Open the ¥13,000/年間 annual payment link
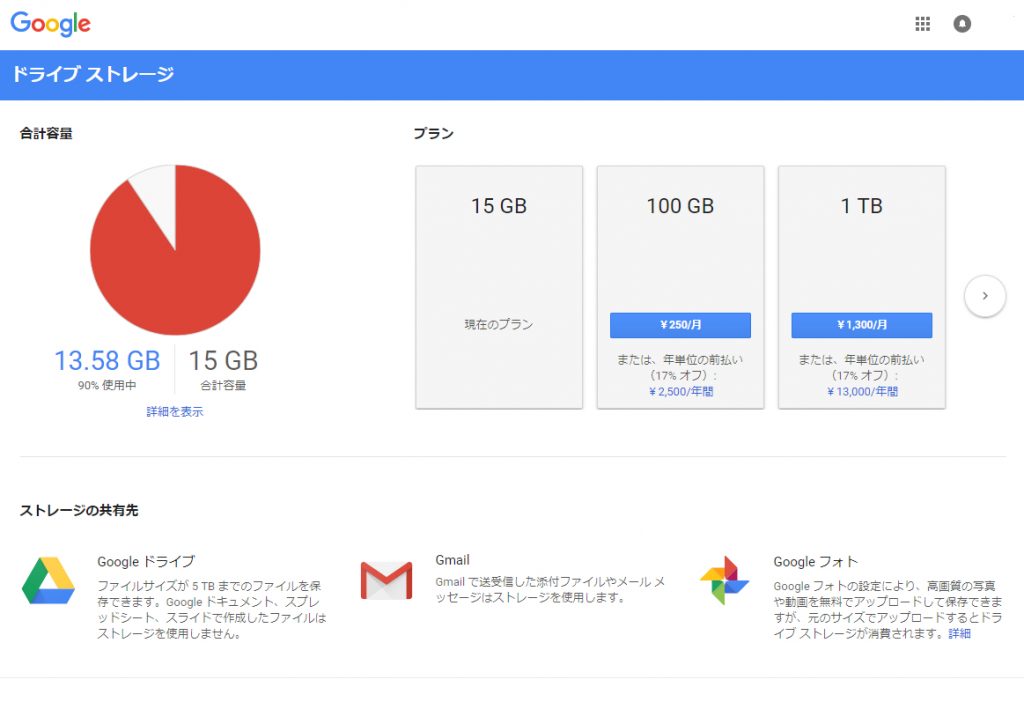Image resolution: width=1024 pixels, height=702 pixels. (862, 392)
